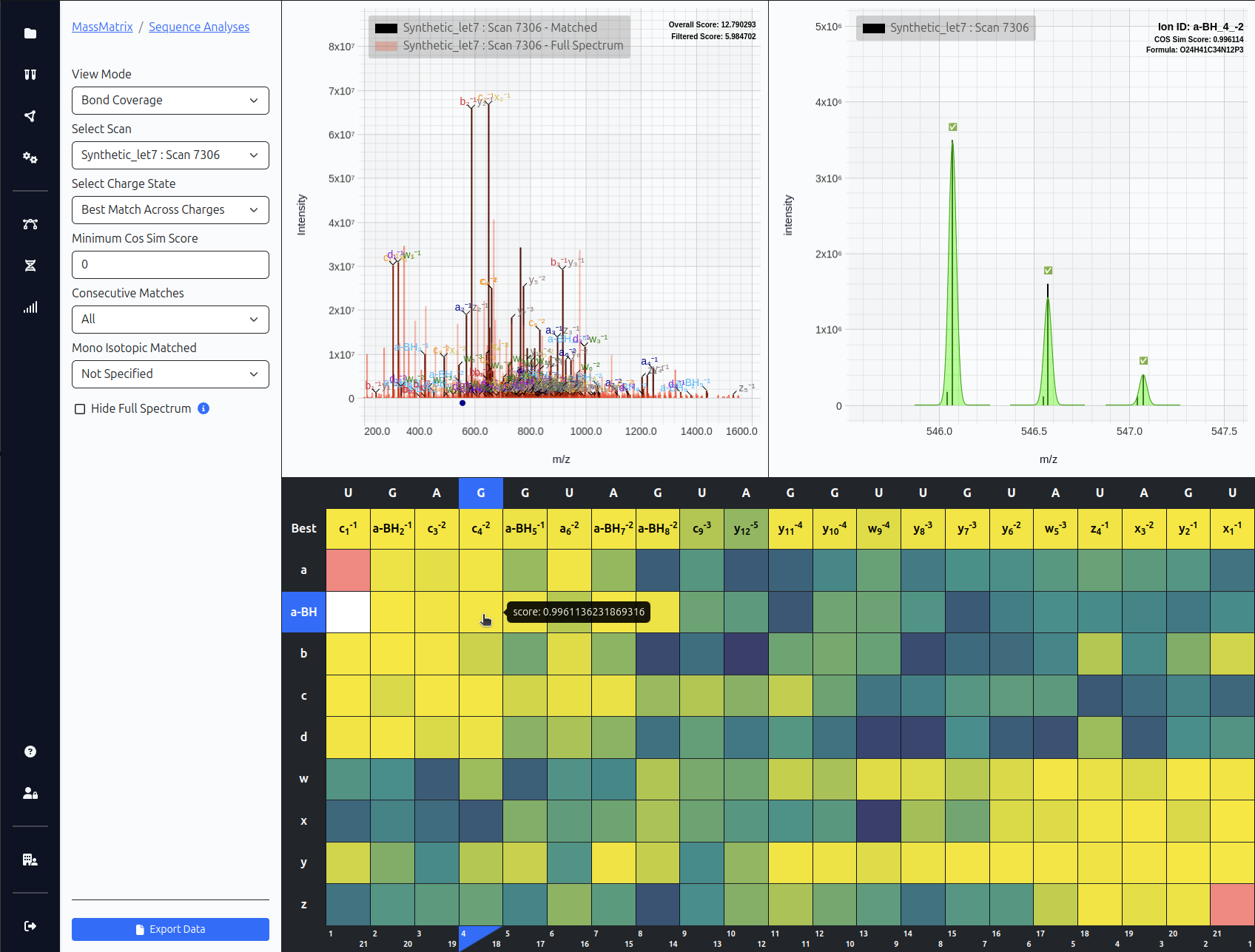Go to MassMatrix breadcrumb link
This screenshot has width=1255, height=952.
[102, 27]
